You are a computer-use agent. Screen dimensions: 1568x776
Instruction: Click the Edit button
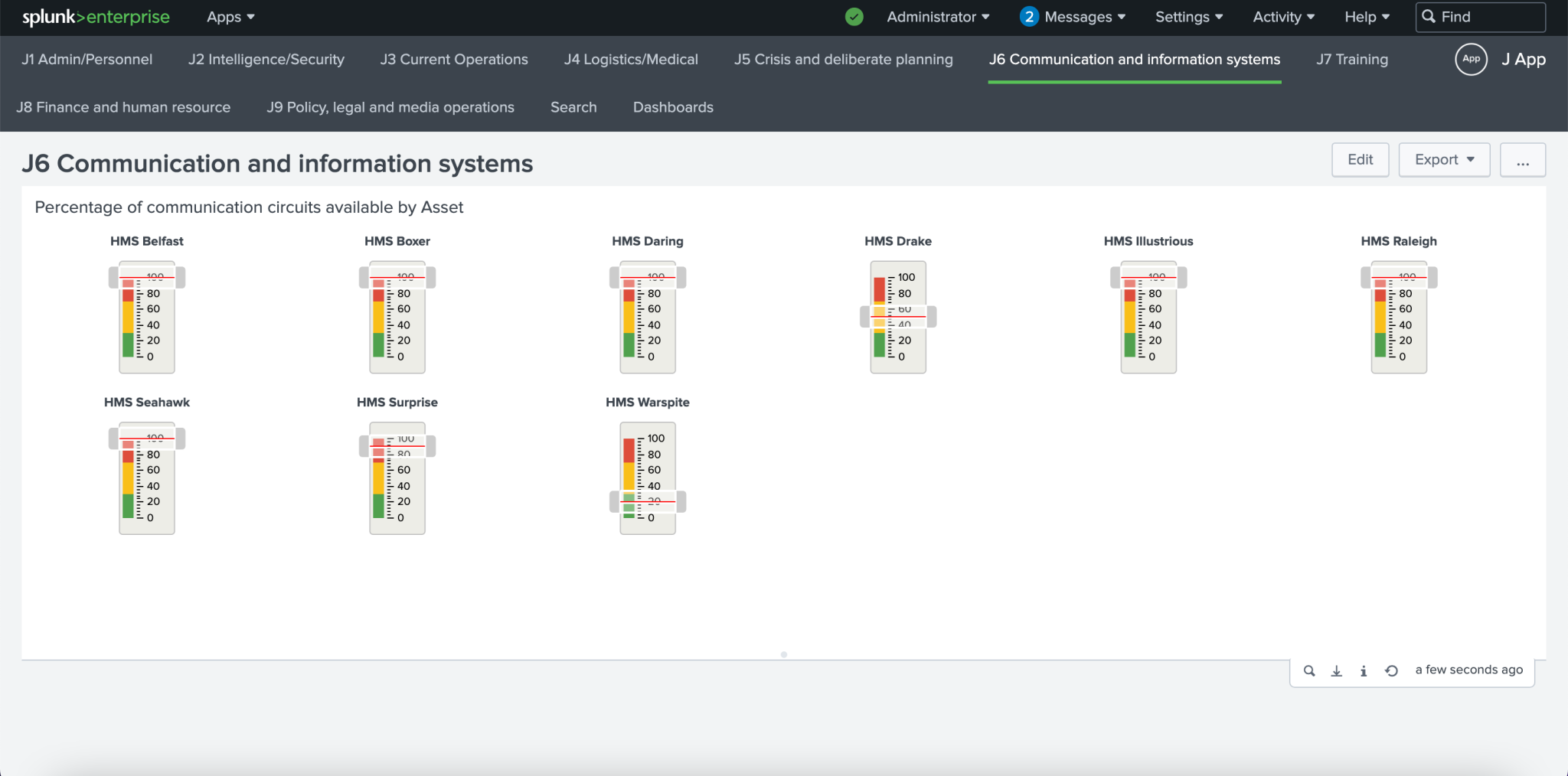pyautogui.click(x=1361, y=159)
